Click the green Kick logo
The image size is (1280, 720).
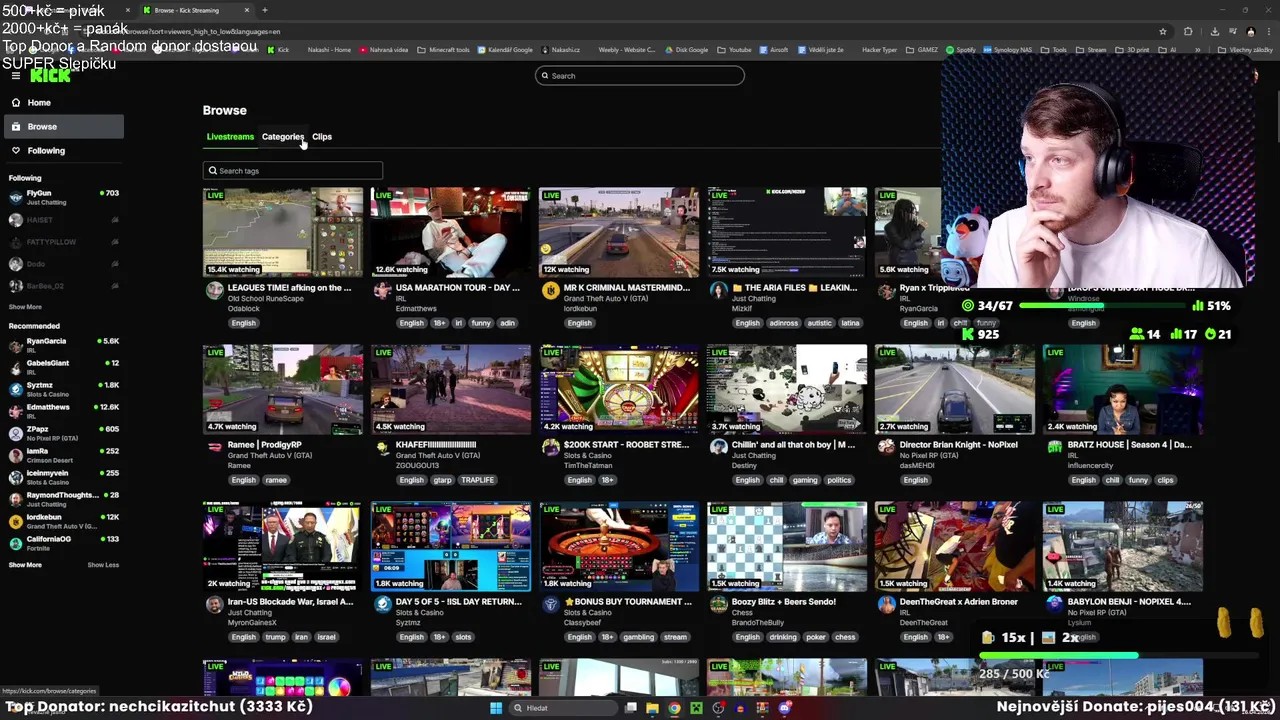(50, 76)
